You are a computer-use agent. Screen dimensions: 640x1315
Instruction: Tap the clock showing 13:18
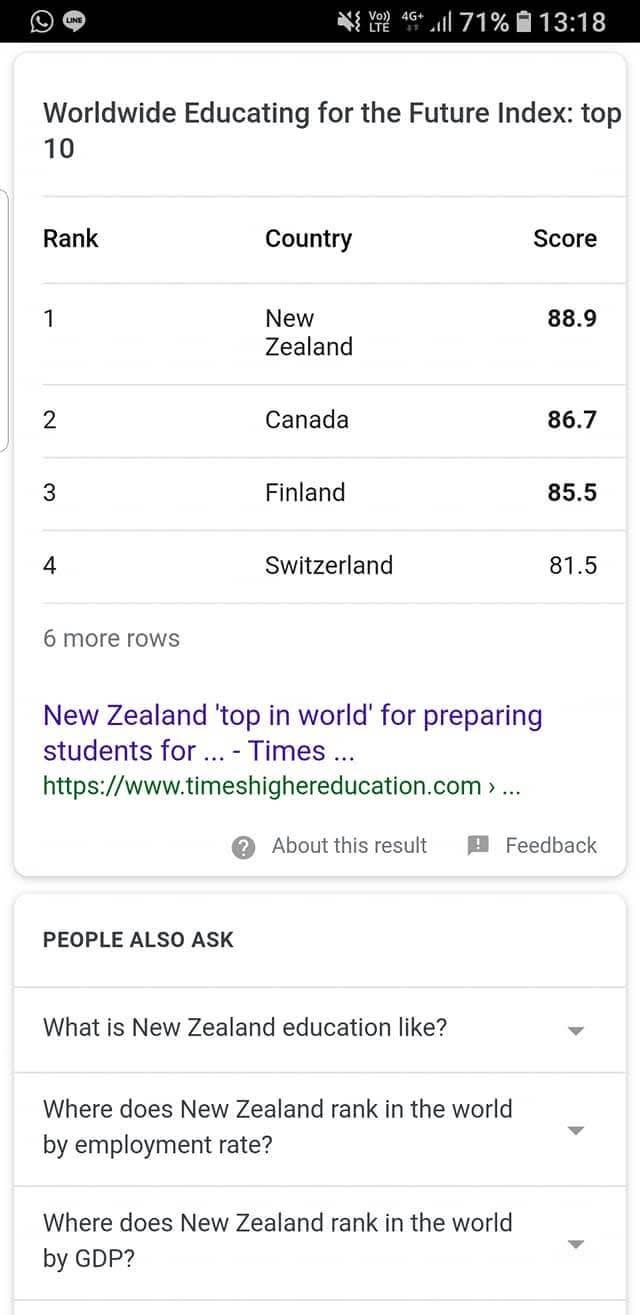pyautogui.click(x=572, y=21)
